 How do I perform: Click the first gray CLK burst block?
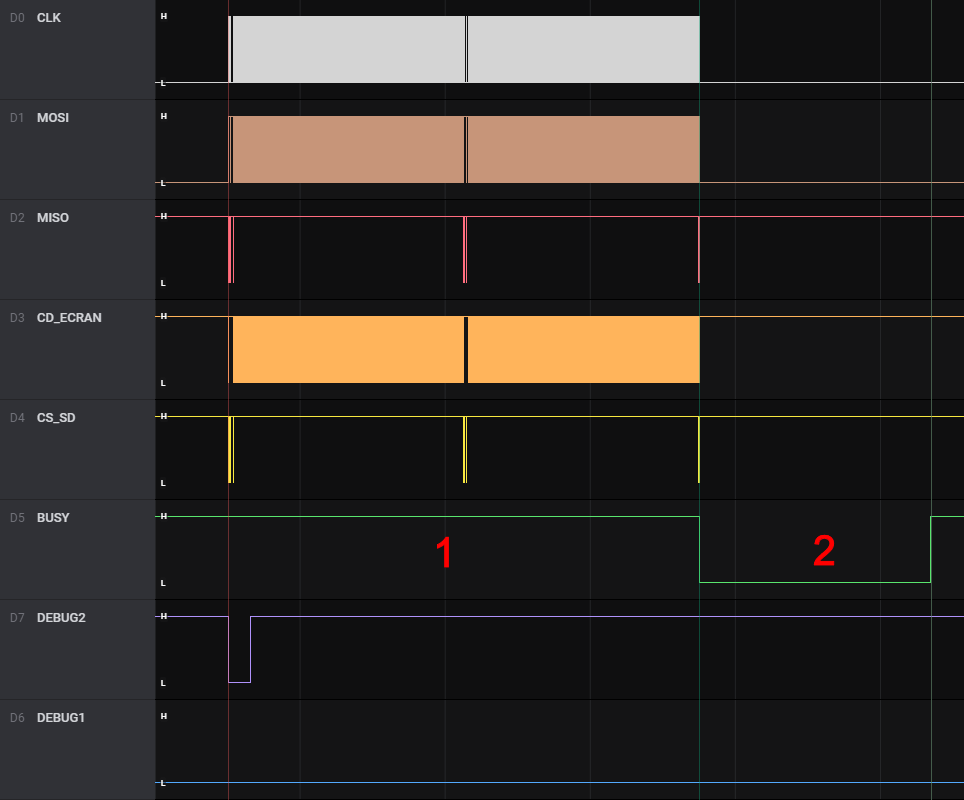coord(347,50)
